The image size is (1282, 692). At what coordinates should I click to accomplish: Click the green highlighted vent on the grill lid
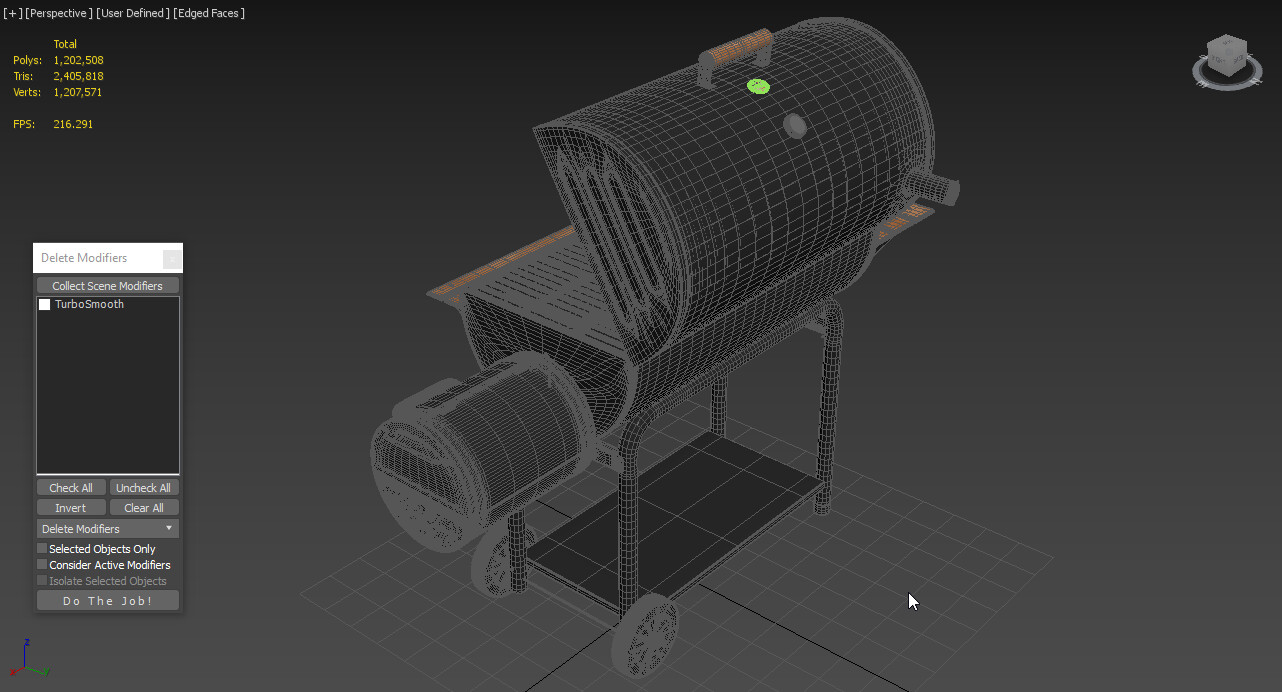point(758,87)
